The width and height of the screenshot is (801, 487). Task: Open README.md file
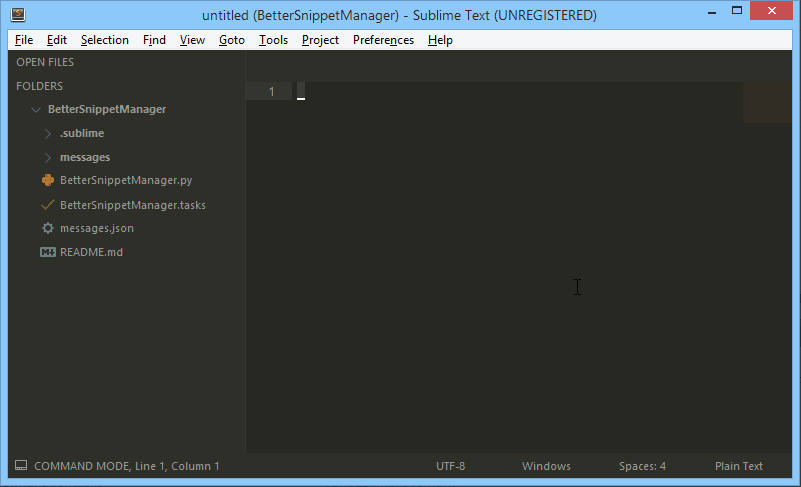tap(91, 252)
